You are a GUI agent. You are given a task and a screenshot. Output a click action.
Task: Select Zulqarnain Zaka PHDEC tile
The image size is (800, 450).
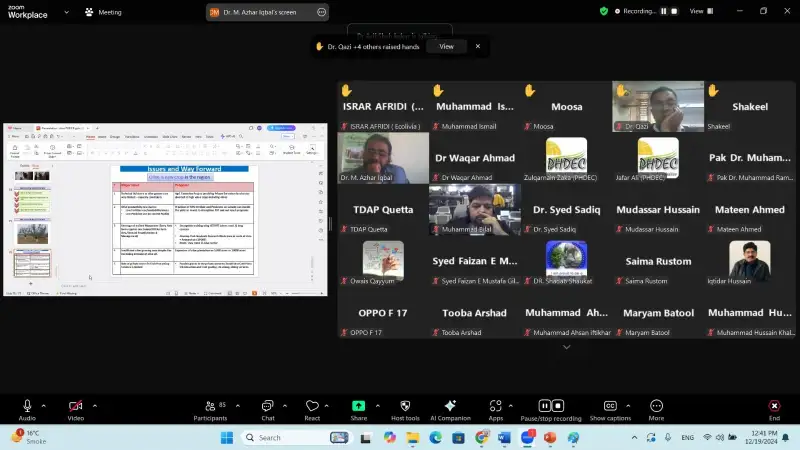[566, 158]
